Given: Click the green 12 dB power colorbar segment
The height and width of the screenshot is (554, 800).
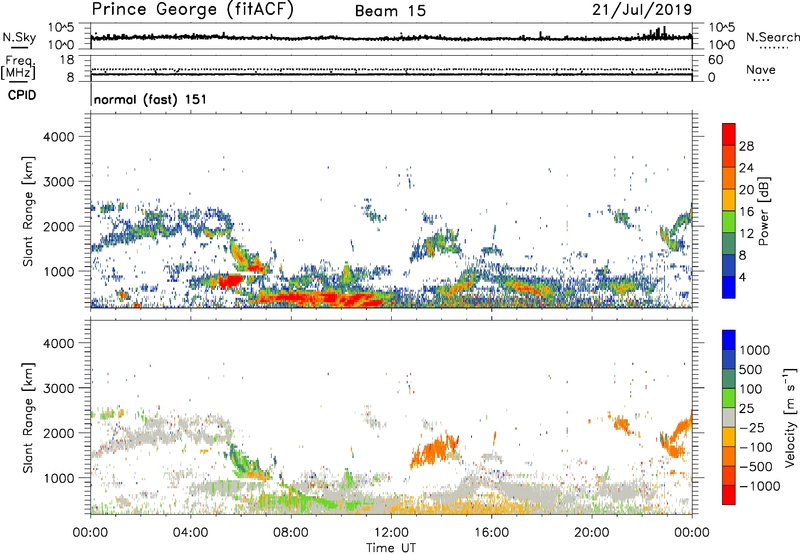Looking at the screenshot, I should [x=729, y=222].
